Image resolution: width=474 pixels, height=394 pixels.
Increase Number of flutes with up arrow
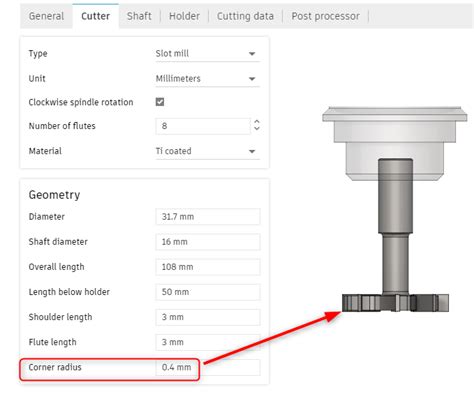tap(257, 122)
